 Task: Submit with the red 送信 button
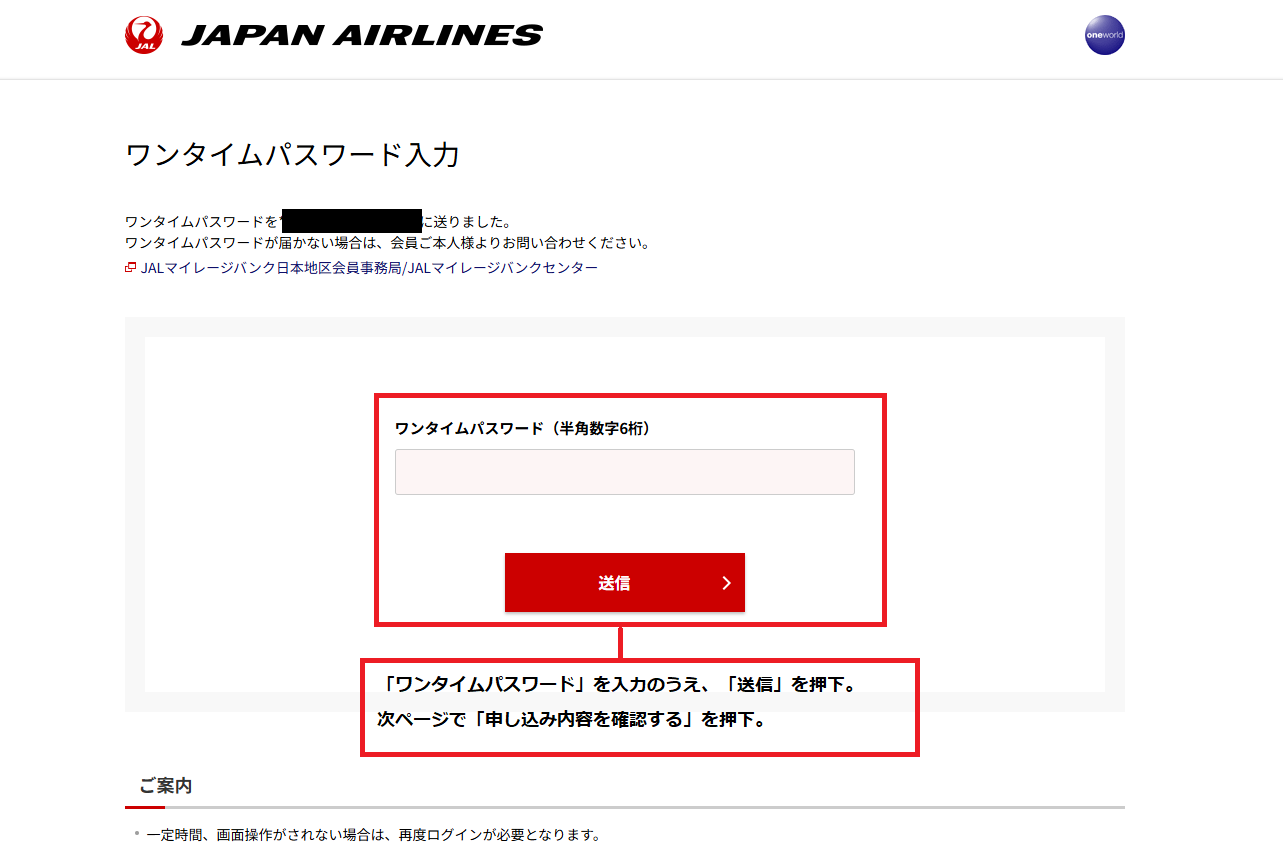(x=625, y=582)
